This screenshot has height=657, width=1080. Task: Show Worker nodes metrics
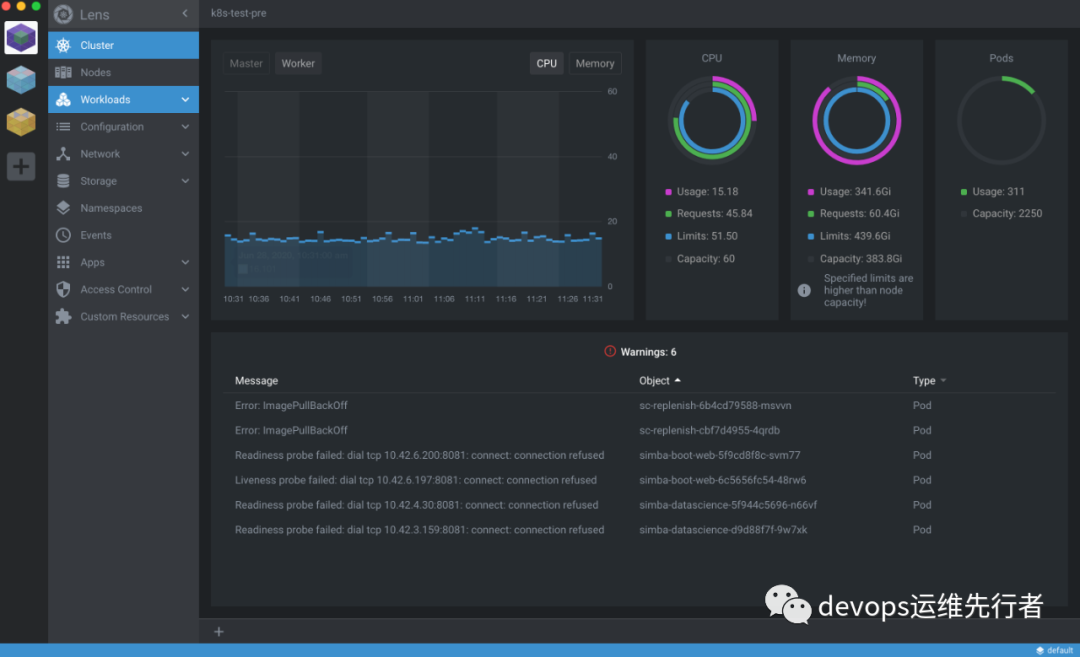[x=298, y=63]
